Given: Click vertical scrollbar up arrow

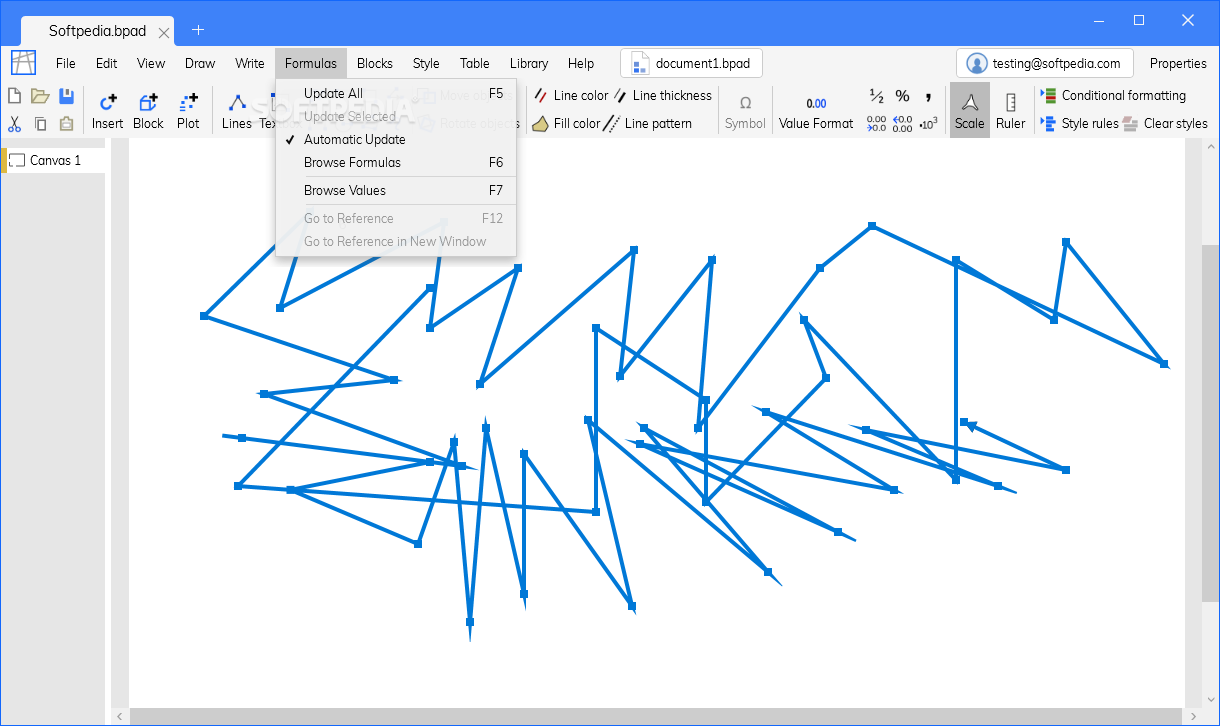Looking at the screenshot, I should tap(1210, 147).
